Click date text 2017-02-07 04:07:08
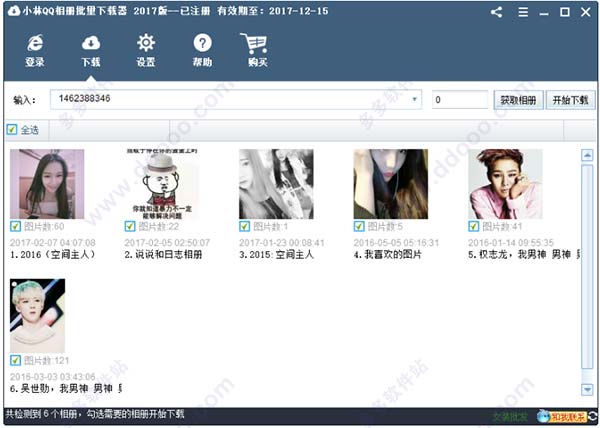This screenshot has width=600, height=428. point(53,242)
